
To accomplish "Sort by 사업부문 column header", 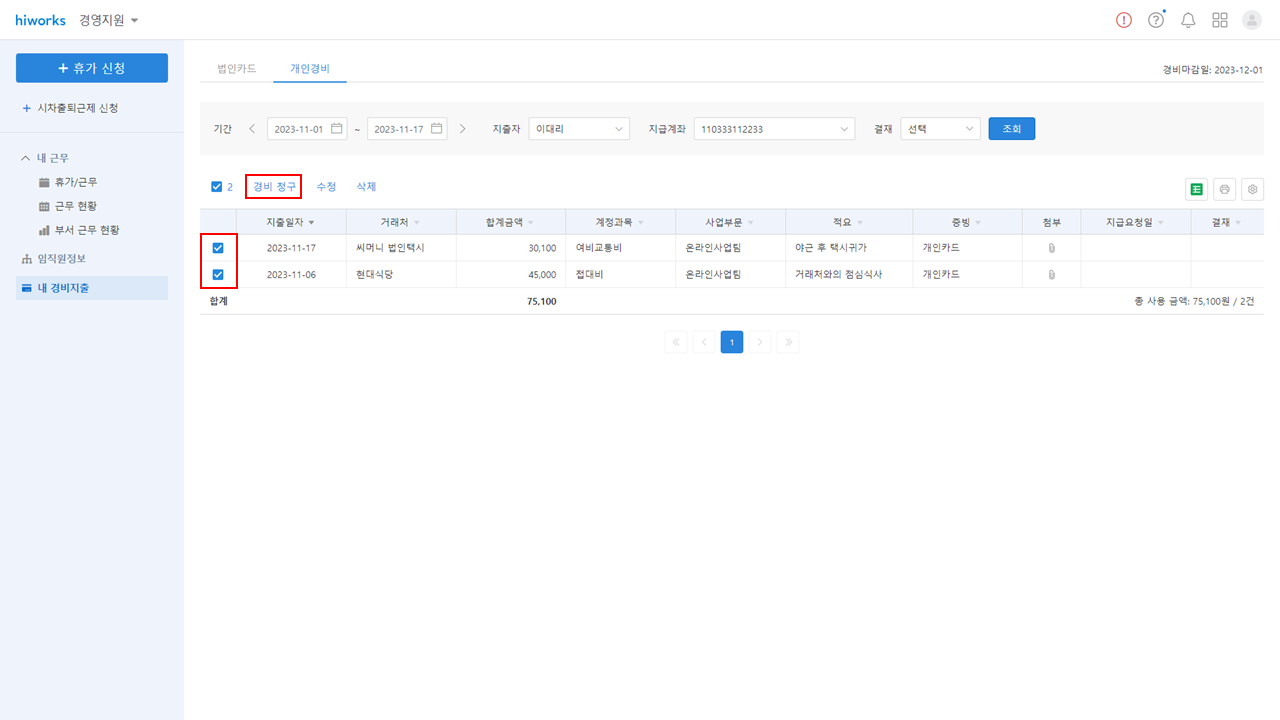I will click(730, 222).
